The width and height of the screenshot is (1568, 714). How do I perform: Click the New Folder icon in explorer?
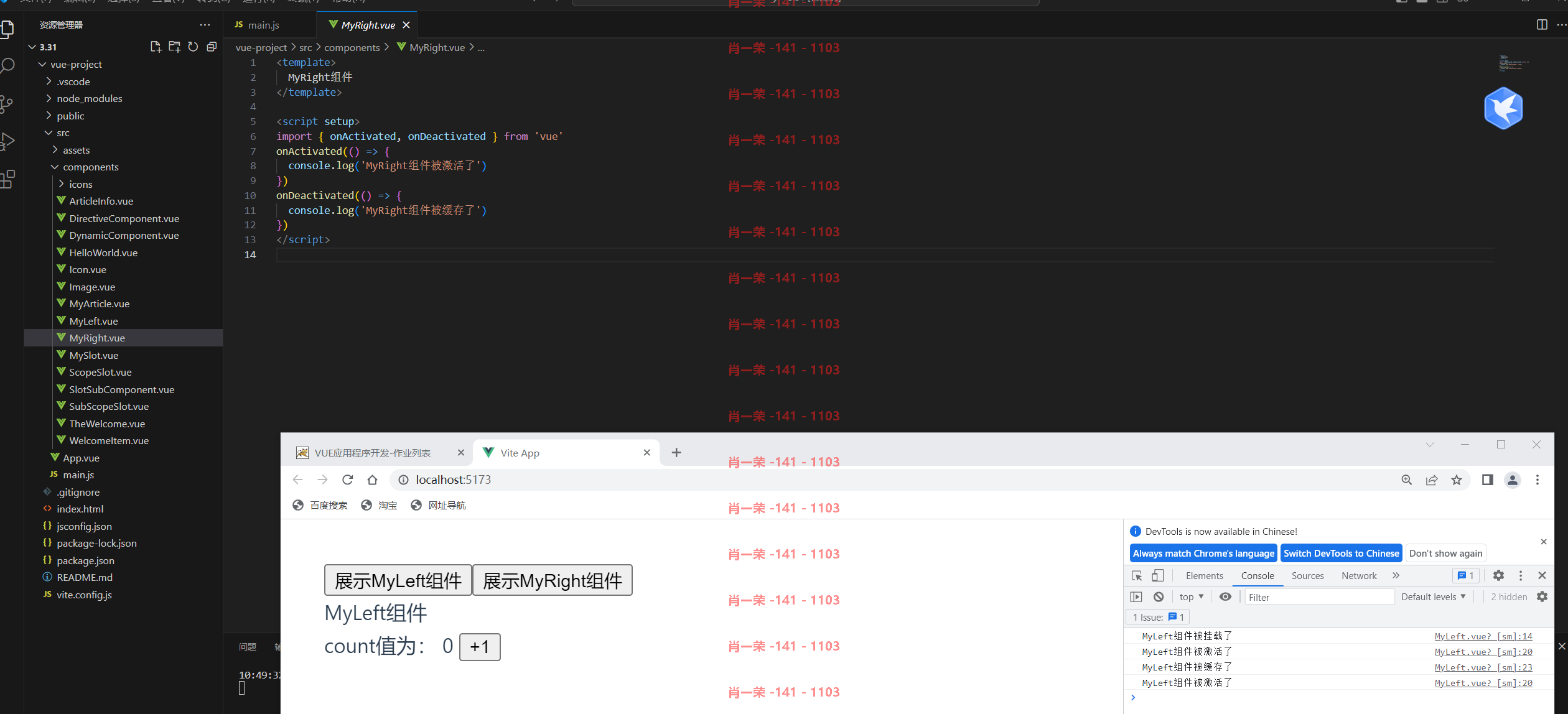click(174, 47)
